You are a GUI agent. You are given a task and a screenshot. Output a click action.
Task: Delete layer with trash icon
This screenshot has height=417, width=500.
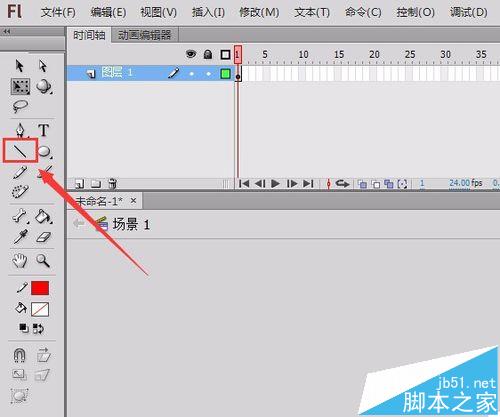113,184
